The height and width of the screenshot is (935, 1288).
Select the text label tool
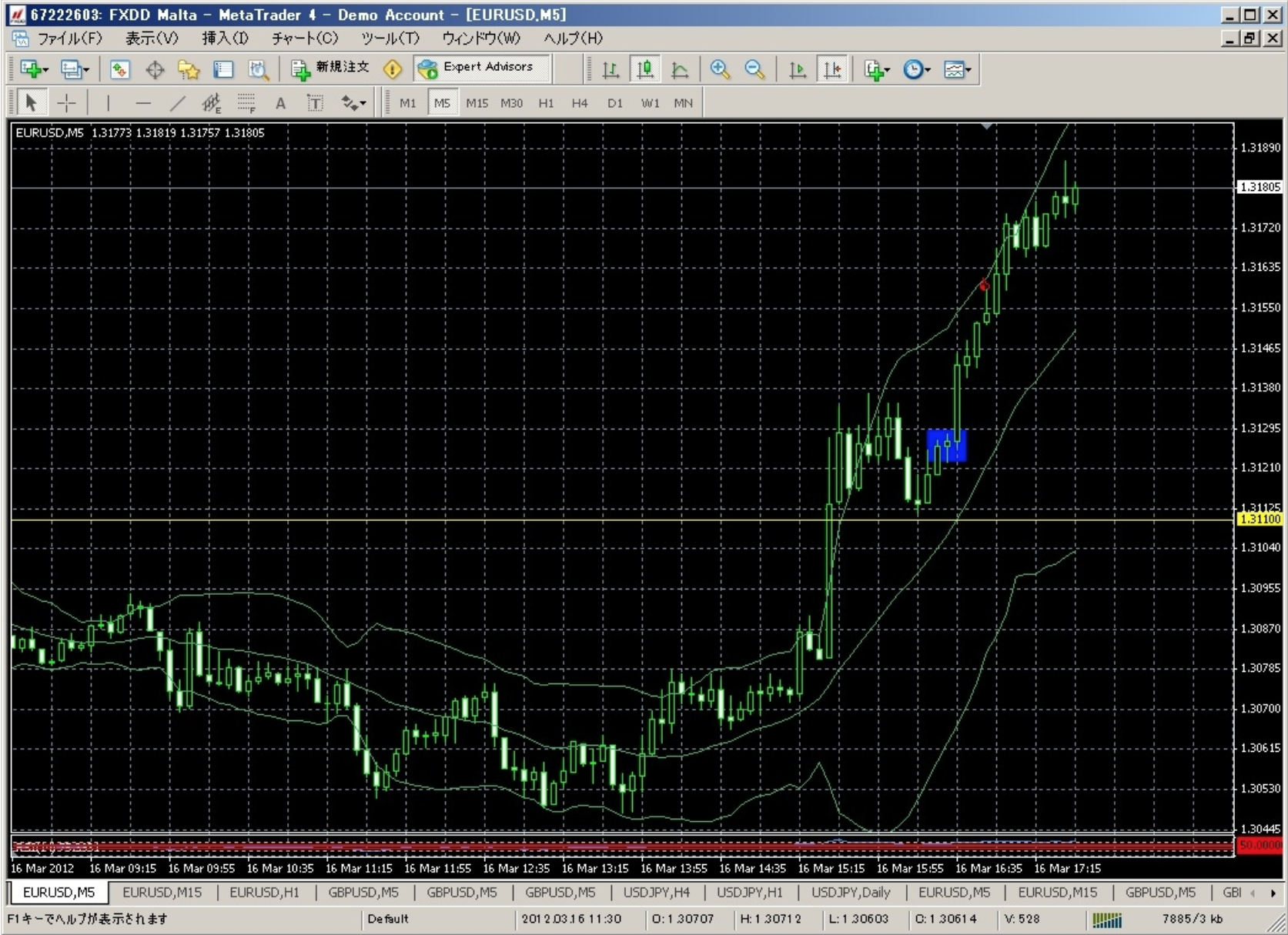tap(315, 103)
